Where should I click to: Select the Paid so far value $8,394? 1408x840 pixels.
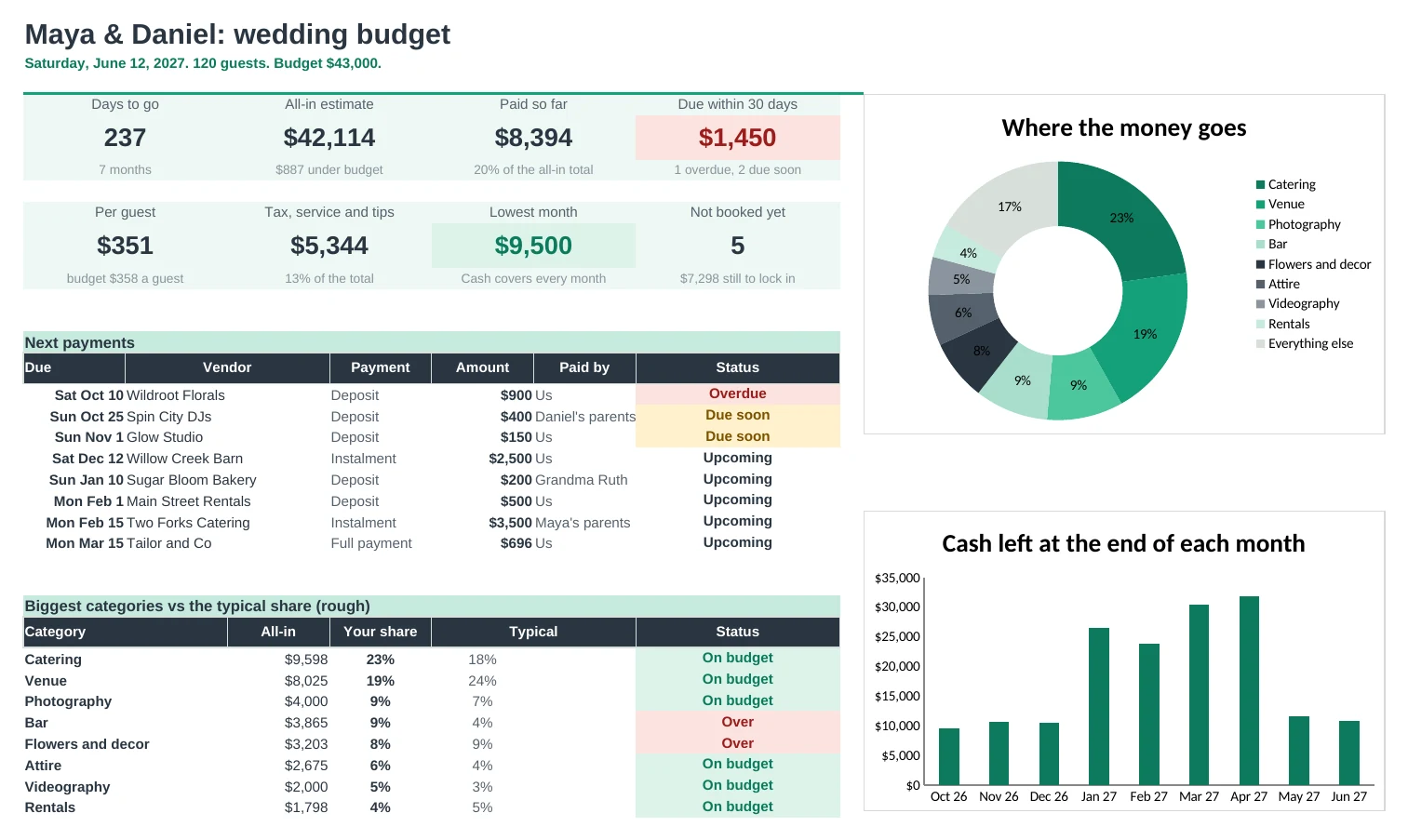(533, 138)
